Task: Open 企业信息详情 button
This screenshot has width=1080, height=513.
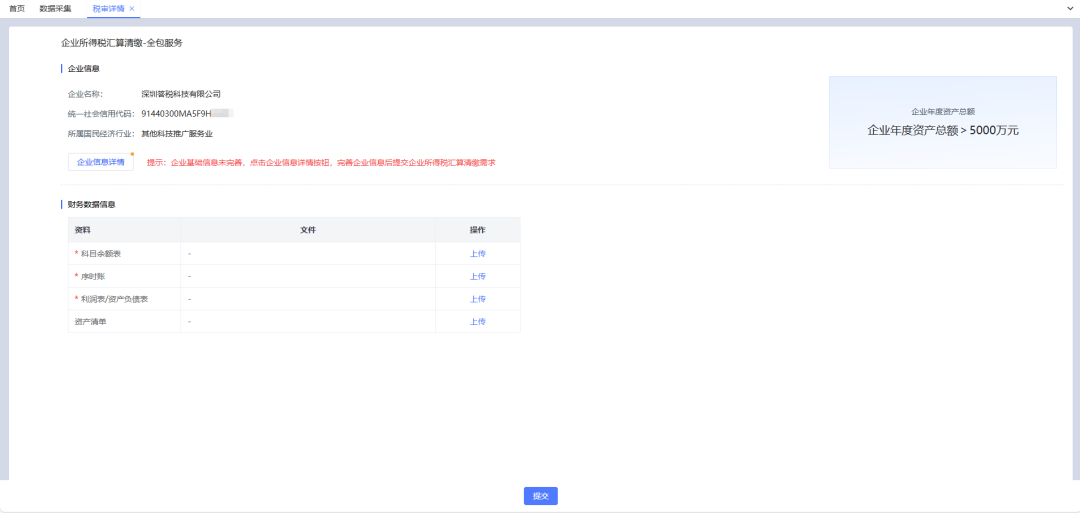Action: coord(101,163)
